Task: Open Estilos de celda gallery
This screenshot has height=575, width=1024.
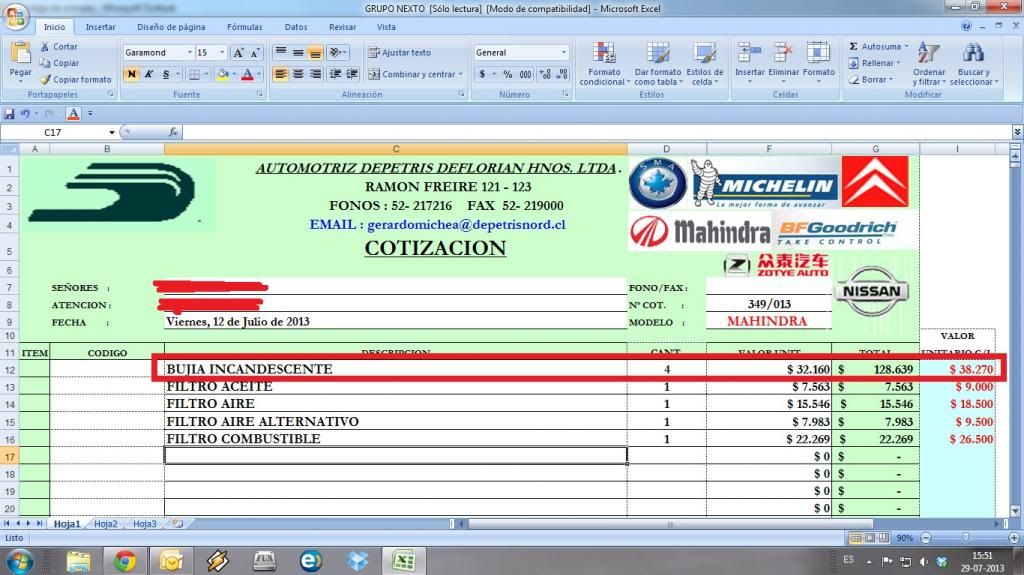Action: 704,63
